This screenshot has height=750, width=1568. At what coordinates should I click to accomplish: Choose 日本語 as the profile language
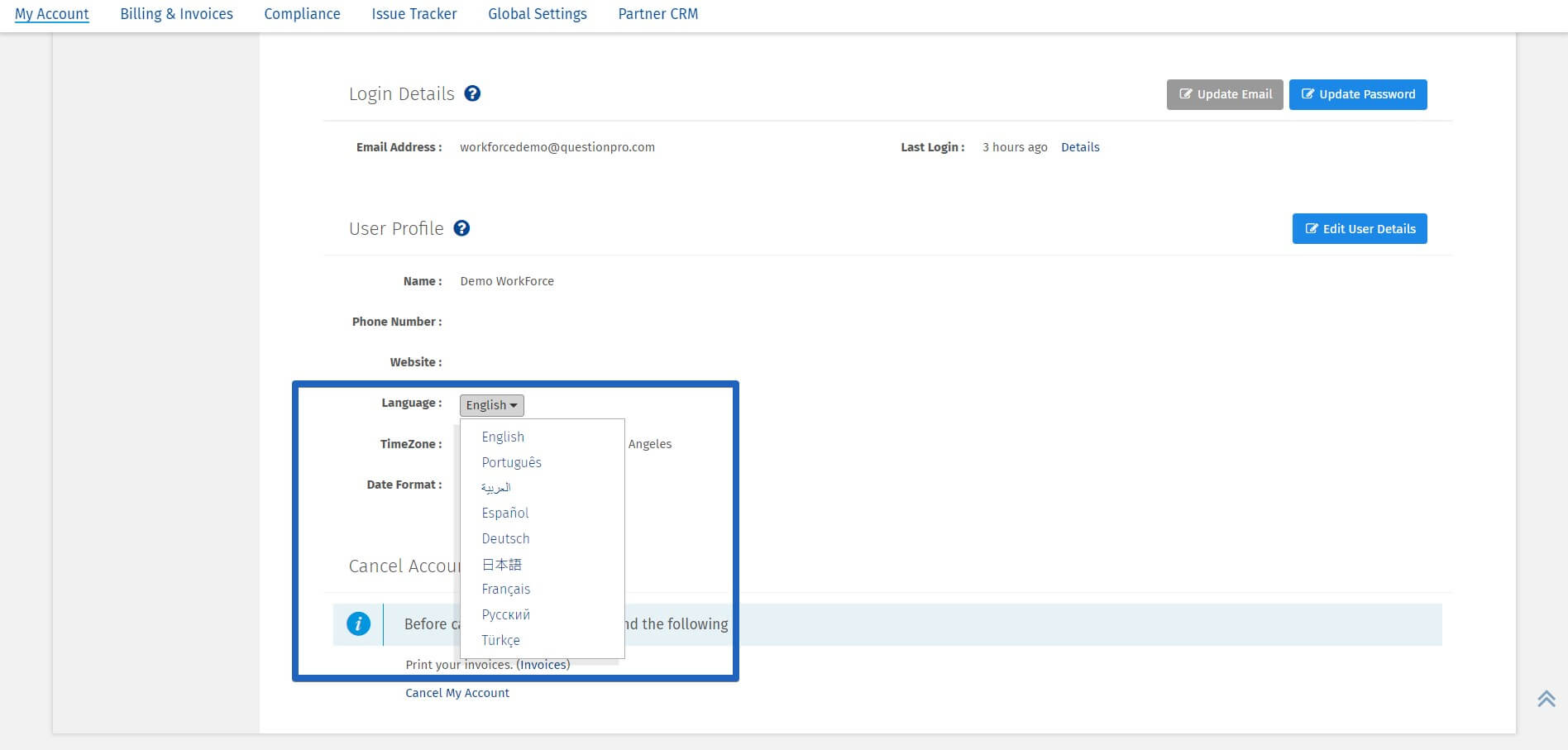click(502, 564)
